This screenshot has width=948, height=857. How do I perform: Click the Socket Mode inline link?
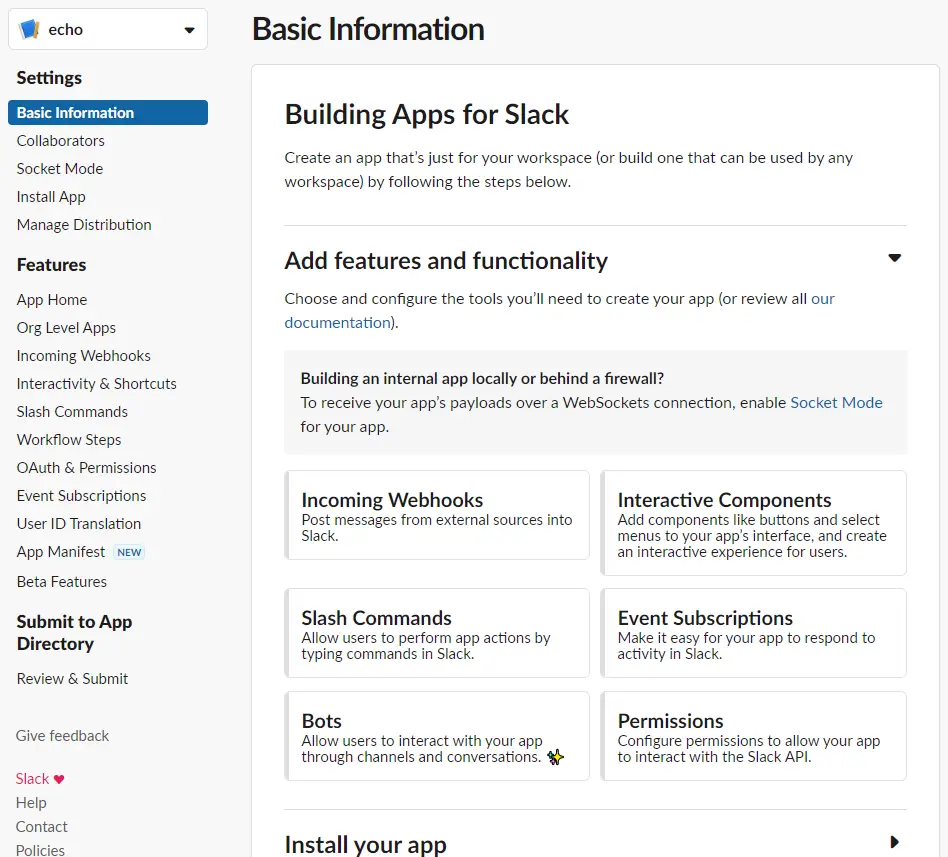(836, 403)
